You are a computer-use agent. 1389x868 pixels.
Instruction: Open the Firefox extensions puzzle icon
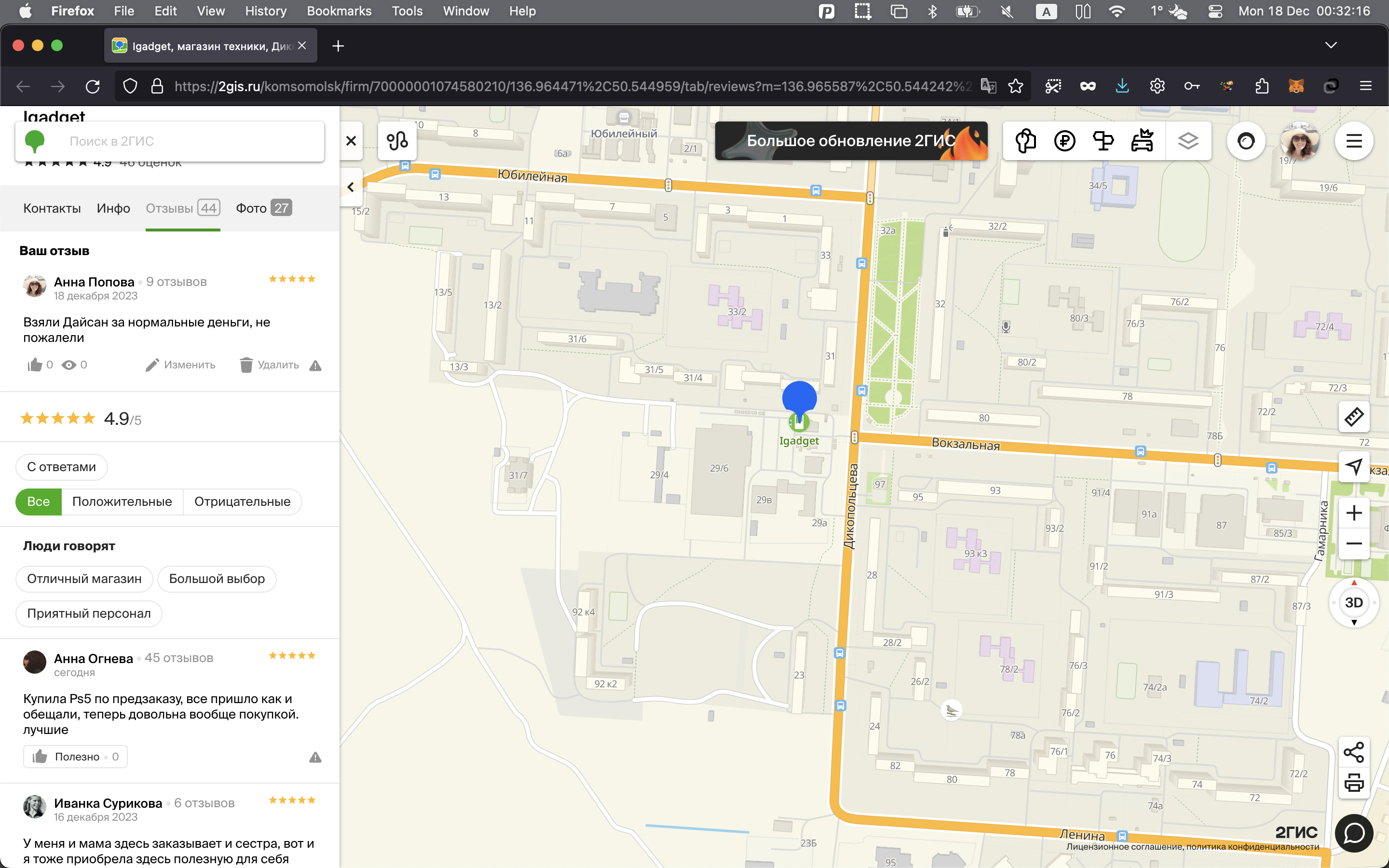(x=1262, y=86)
